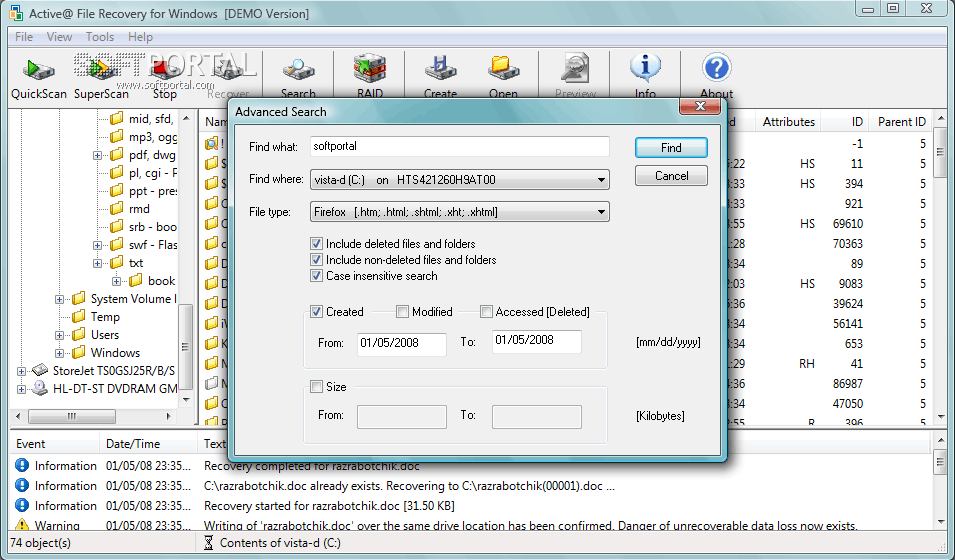This screenshot has width=955, height=560.
Task: Click the Cancel button in Advanced Search
Action: (671, 175)
